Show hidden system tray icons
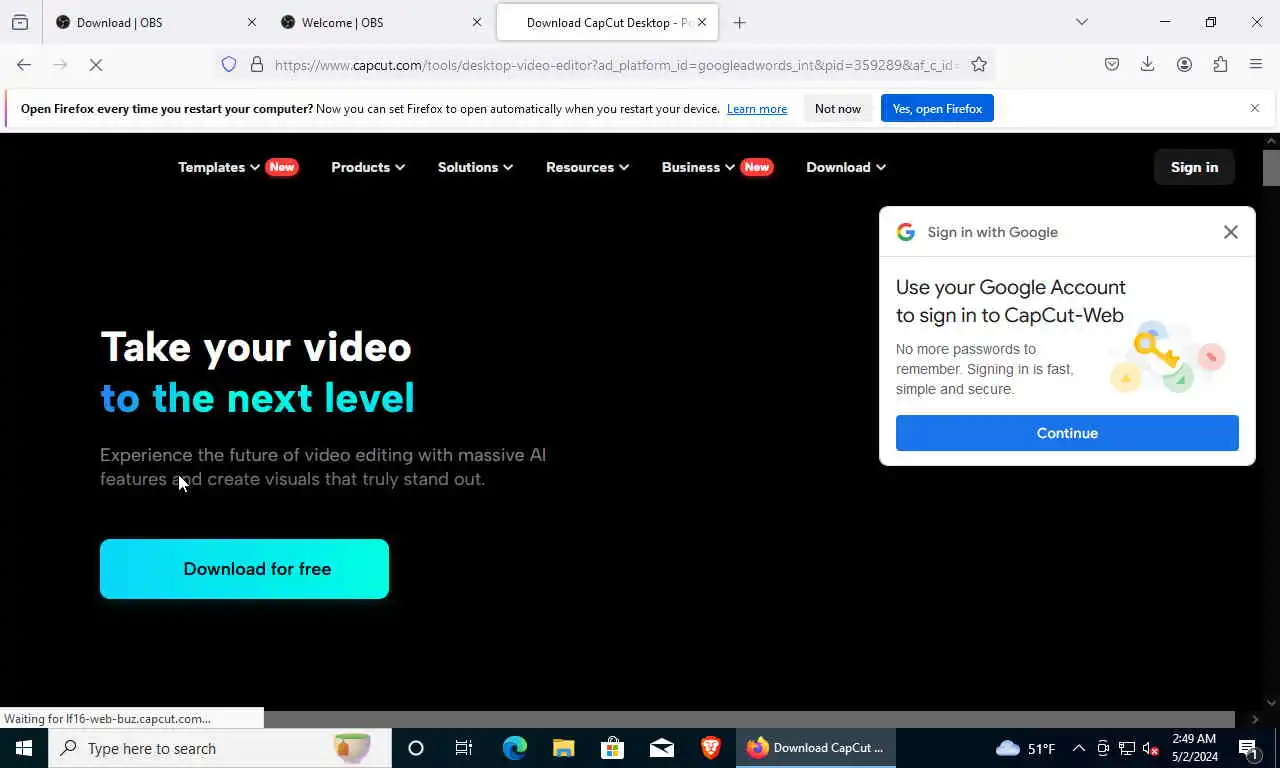Image resolution: width=1280 pixels, height=768 pixels. (x=1078, y=748)
